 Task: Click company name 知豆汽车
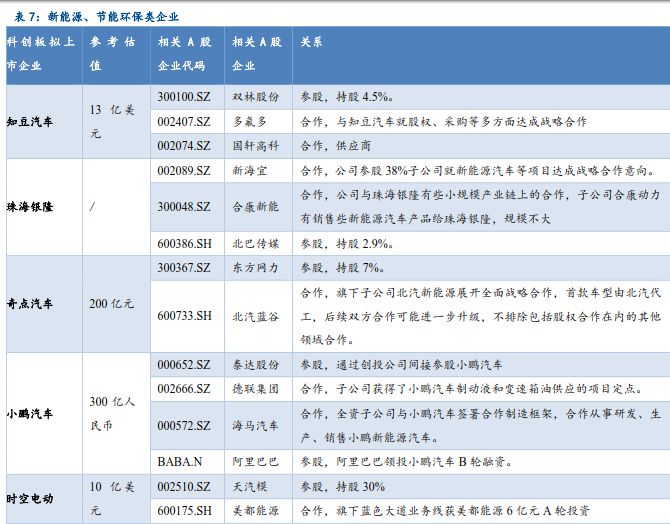click(30, 122)
